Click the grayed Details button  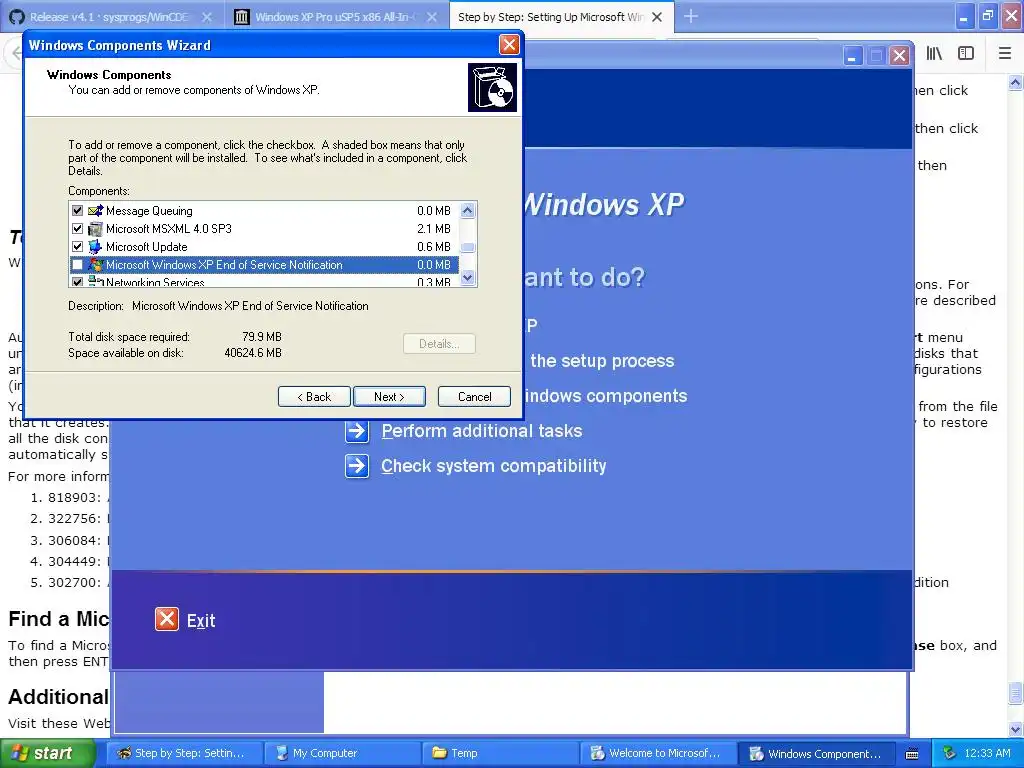pyautogui.click(x=439, y=344)
